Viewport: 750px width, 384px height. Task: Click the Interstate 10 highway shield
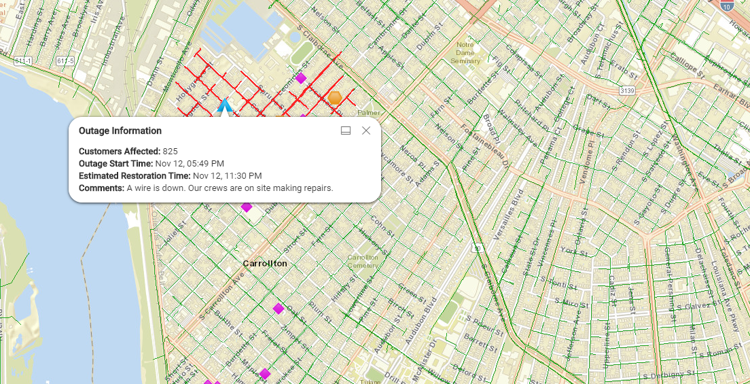[x=728, y=5]
